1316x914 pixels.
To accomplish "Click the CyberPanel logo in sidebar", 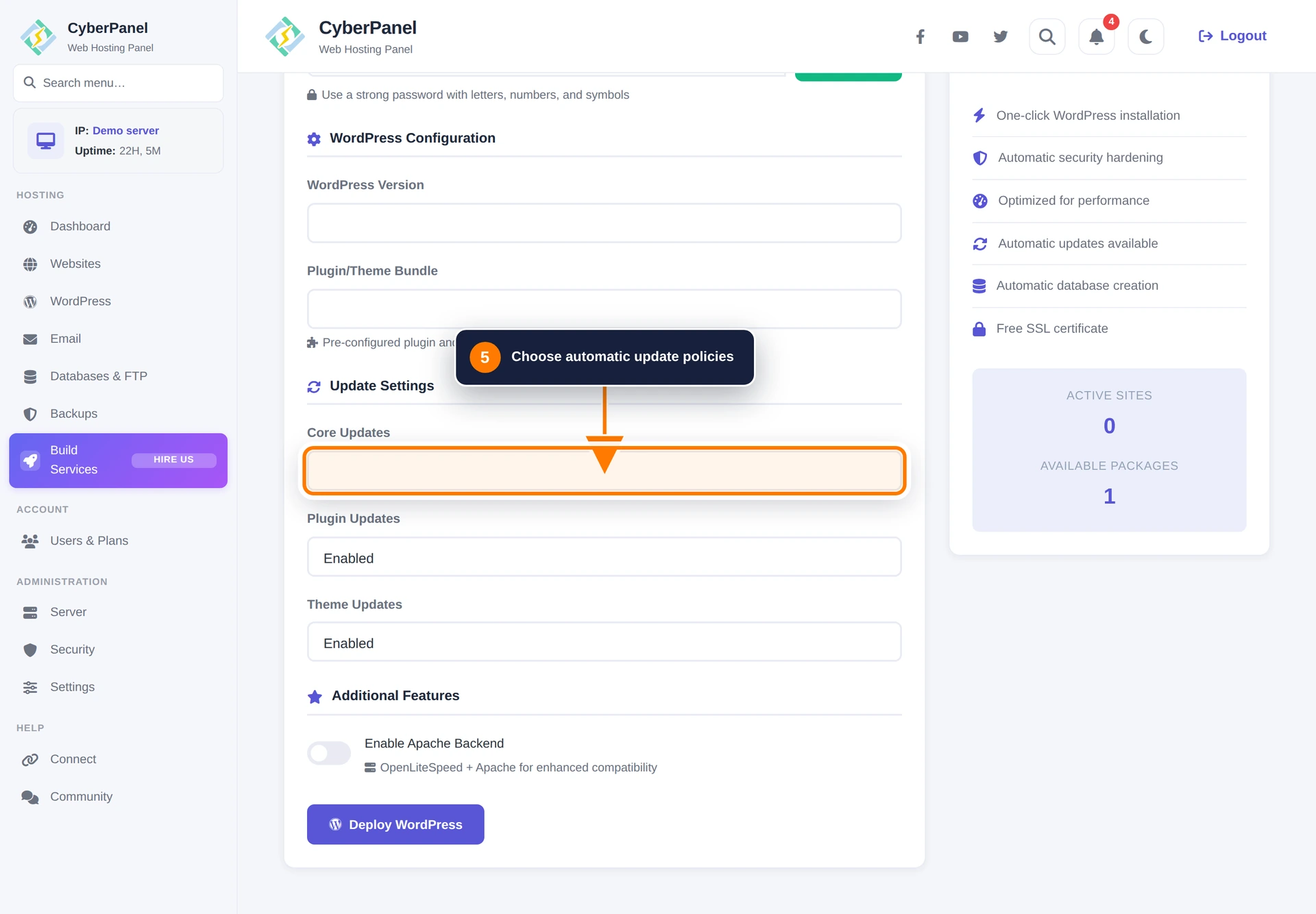I will (x=38, y=37).
